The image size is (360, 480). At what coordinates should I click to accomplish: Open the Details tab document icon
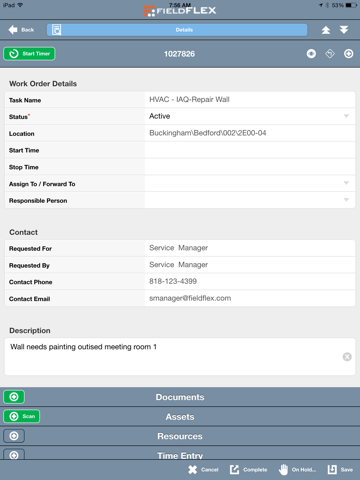pos(57,30)
